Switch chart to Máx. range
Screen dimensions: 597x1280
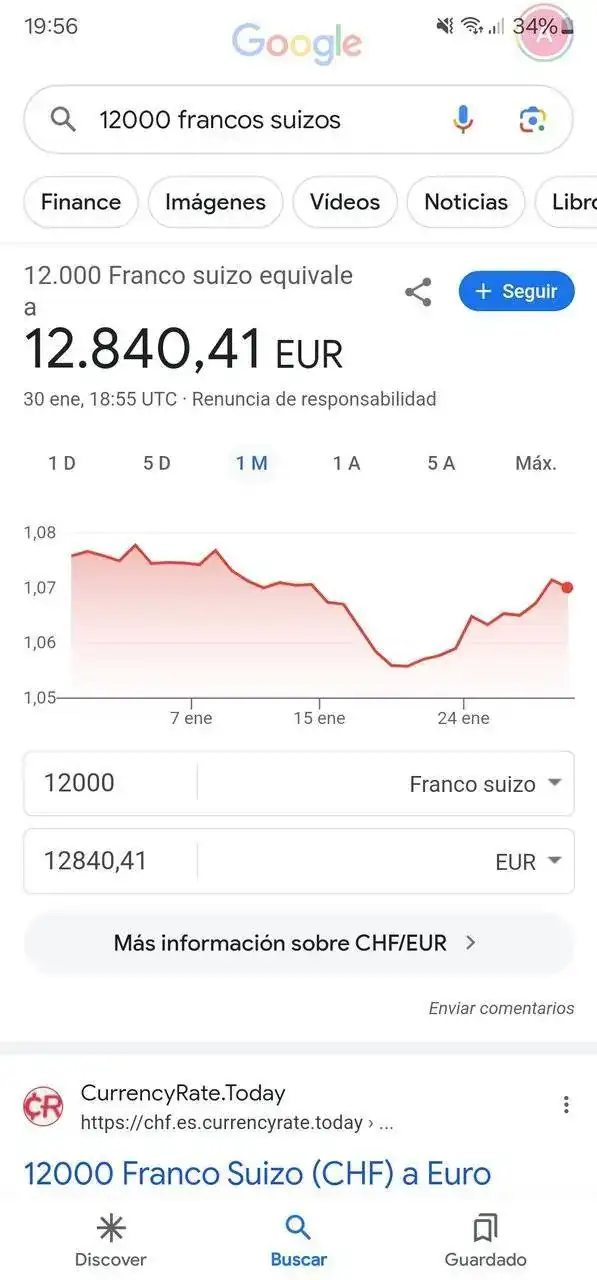click(536, 463)
